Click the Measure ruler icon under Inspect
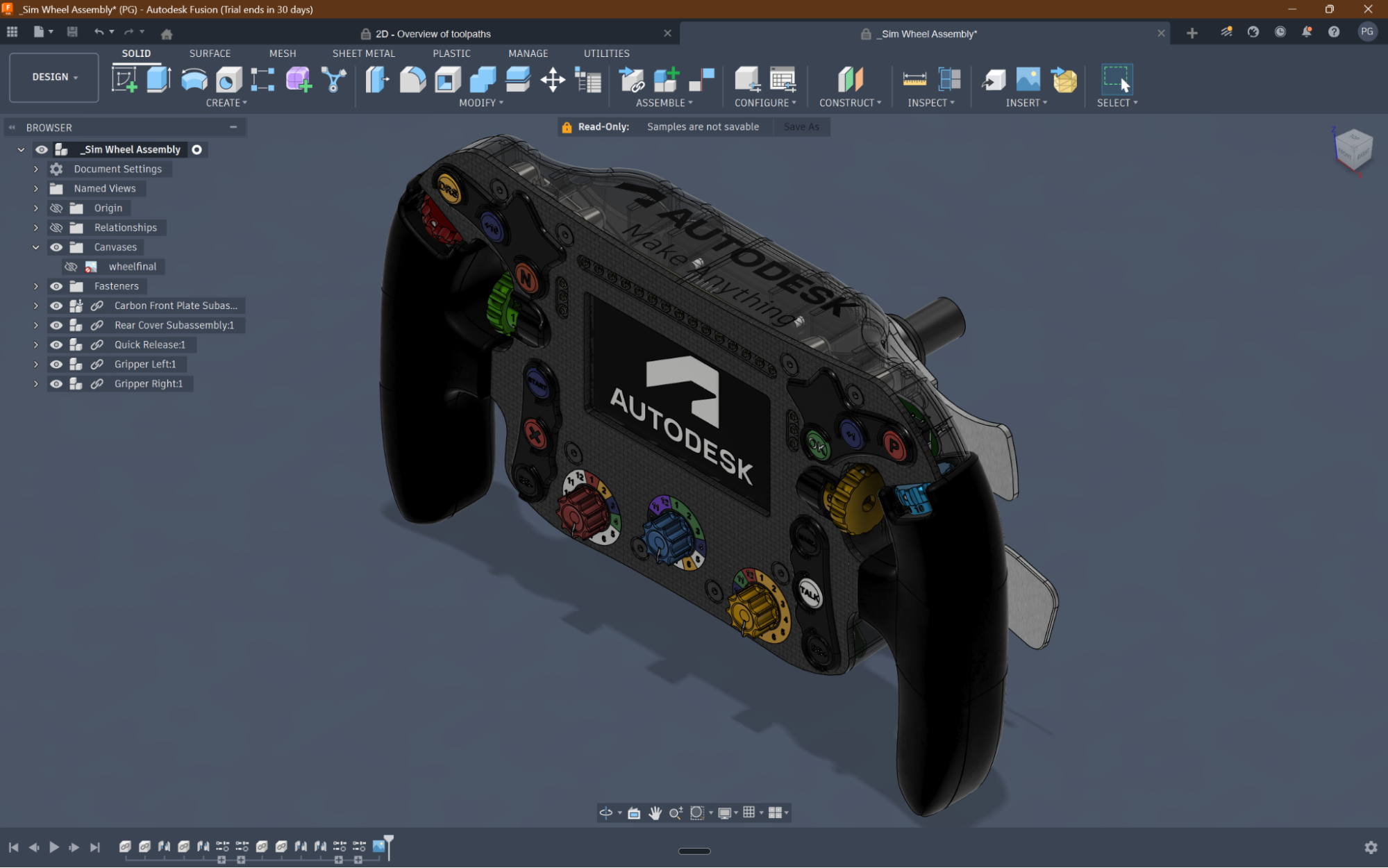1388x868 pixels. pyautogui.click(x=914, y=79)
